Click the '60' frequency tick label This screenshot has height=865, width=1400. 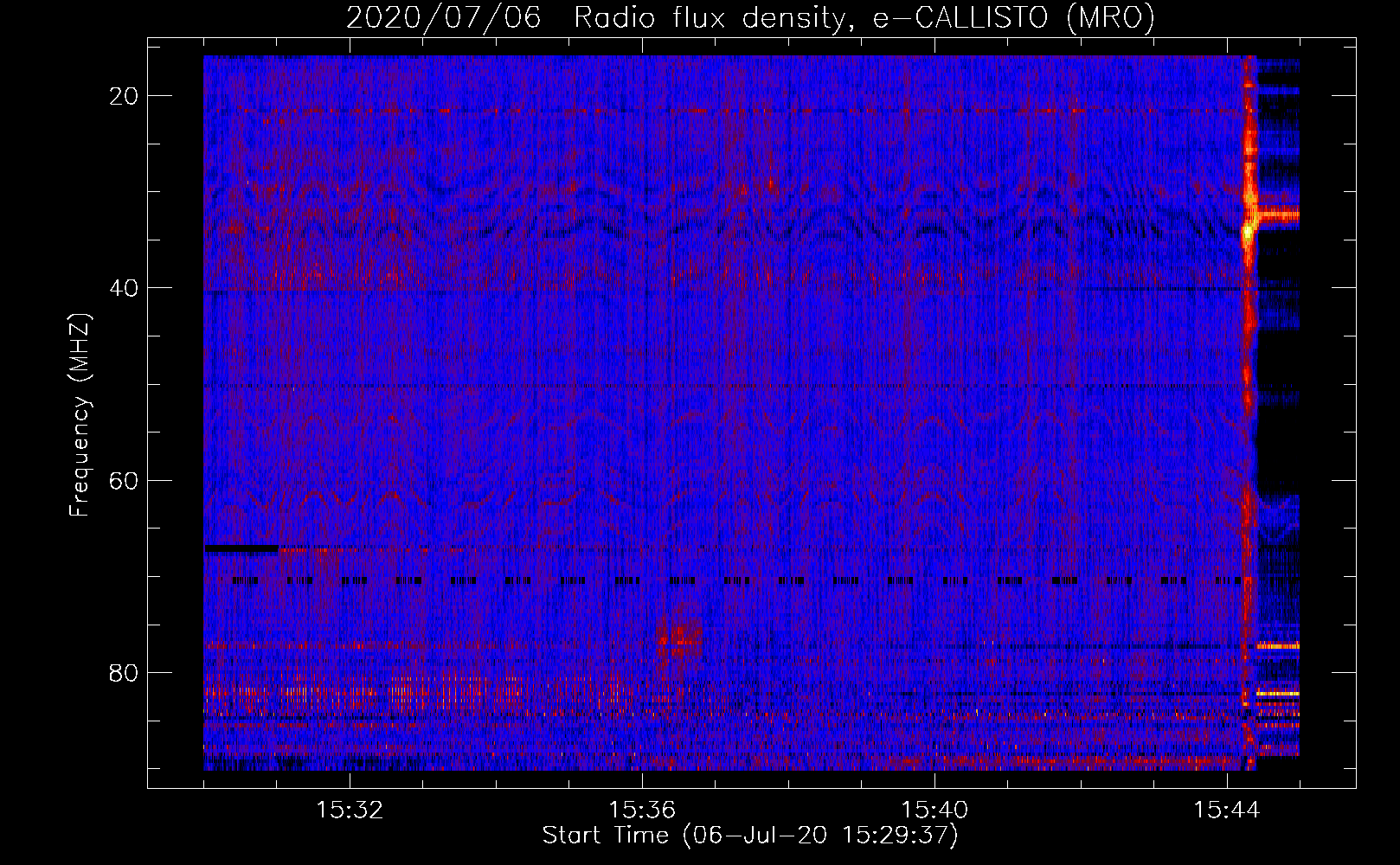tap(125, 480)
